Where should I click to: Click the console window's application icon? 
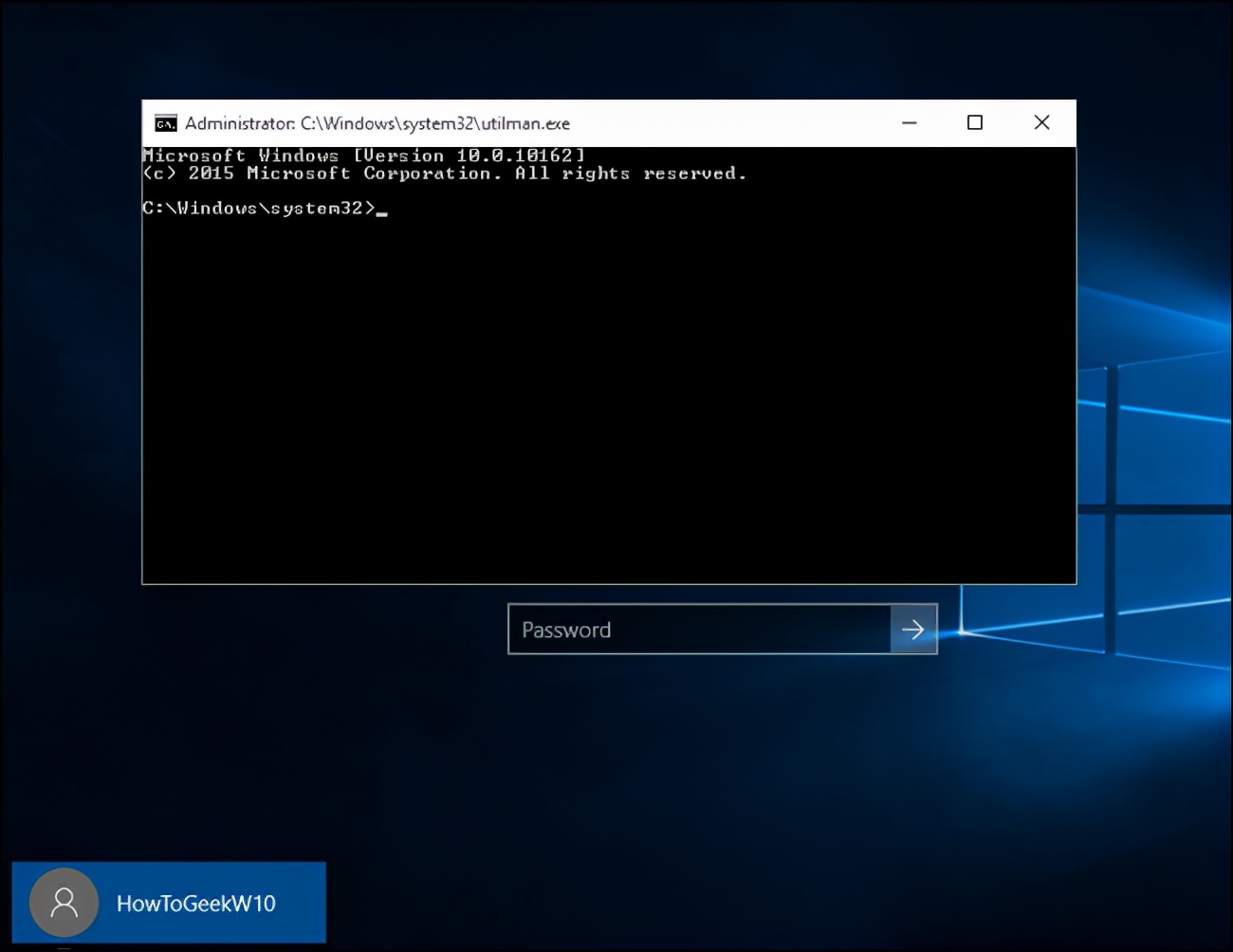tap(165, 122)
